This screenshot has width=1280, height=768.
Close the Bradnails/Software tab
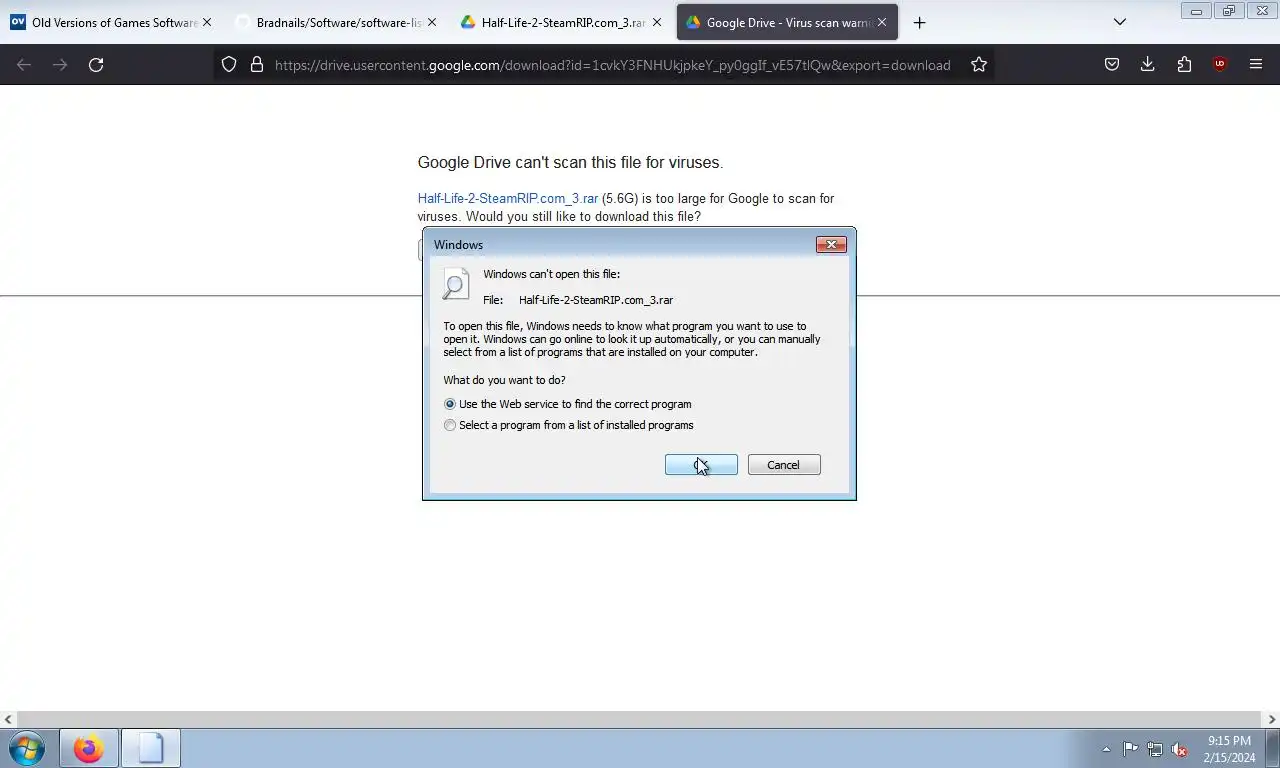(432, 22)
